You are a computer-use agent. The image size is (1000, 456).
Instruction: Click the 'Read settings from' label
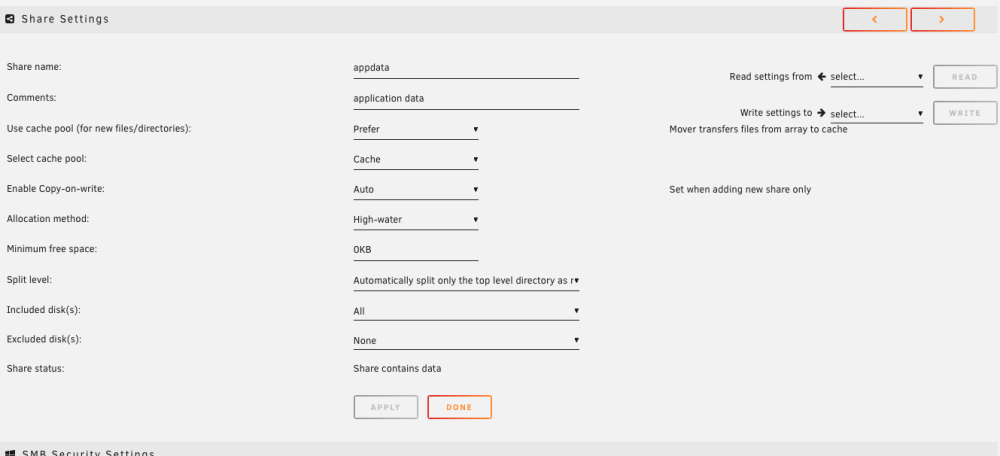click(770, 77)
